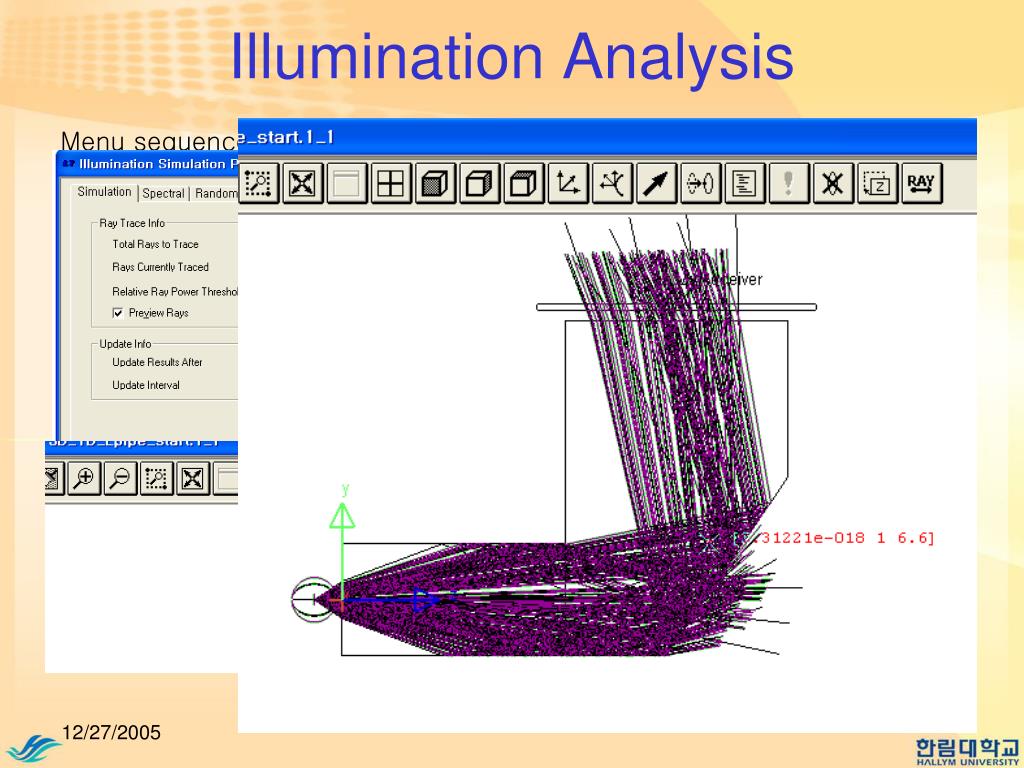
Task: Click the Hallym University logo
Action: pos(967,752)
